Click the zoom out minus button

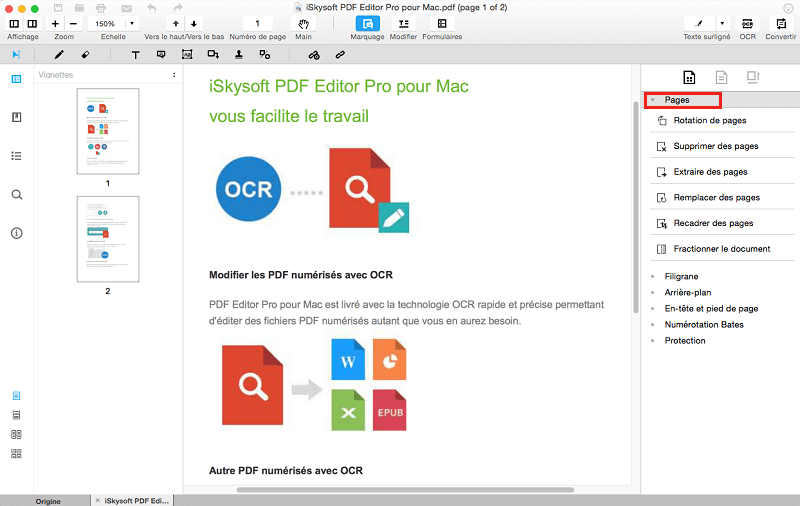tap(73, 23)
